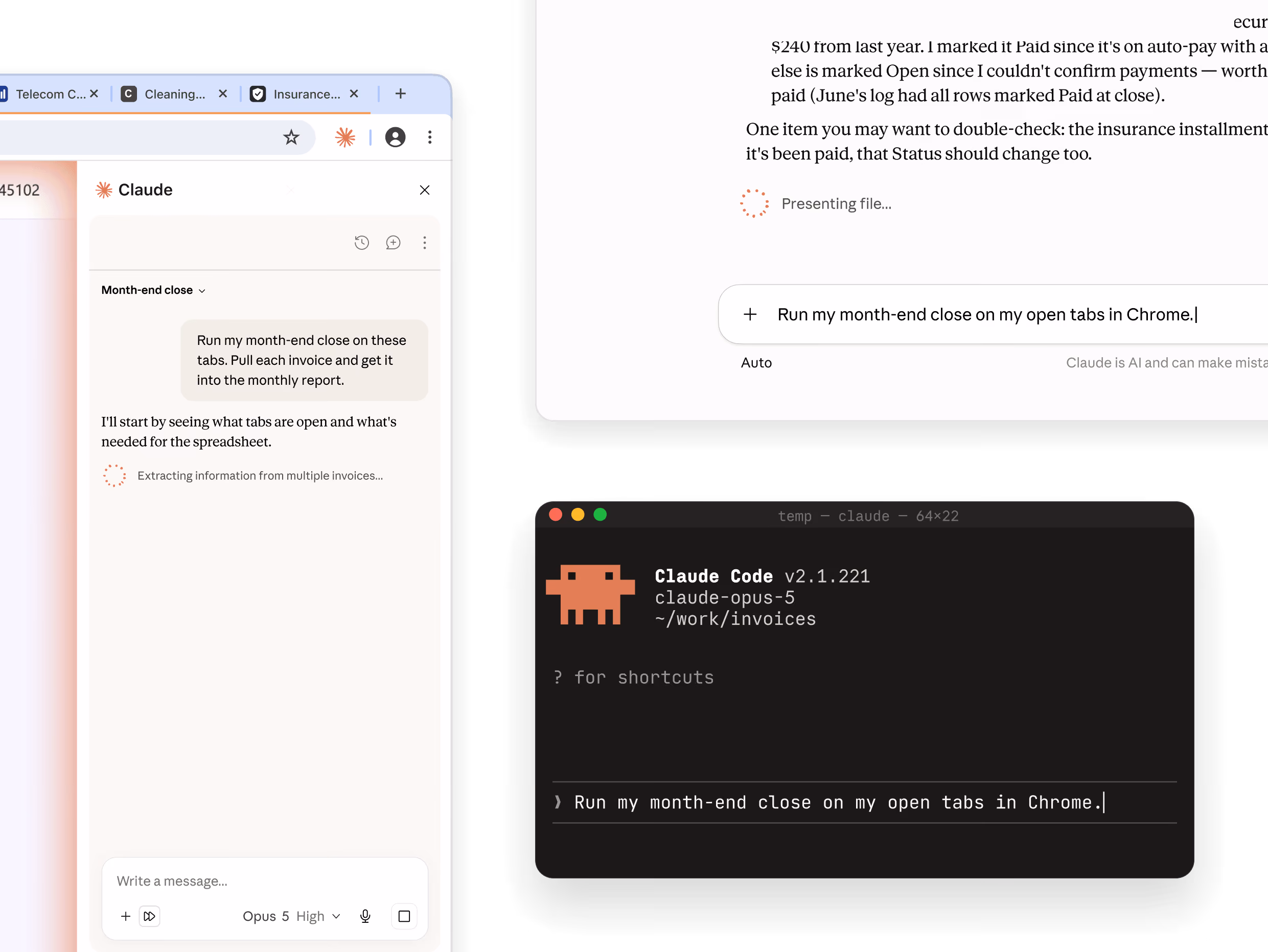This screenshot has height=952, width=1268.
Task: Click 'Extracting information from multiple invoices...' status
Action: (260, 476)
